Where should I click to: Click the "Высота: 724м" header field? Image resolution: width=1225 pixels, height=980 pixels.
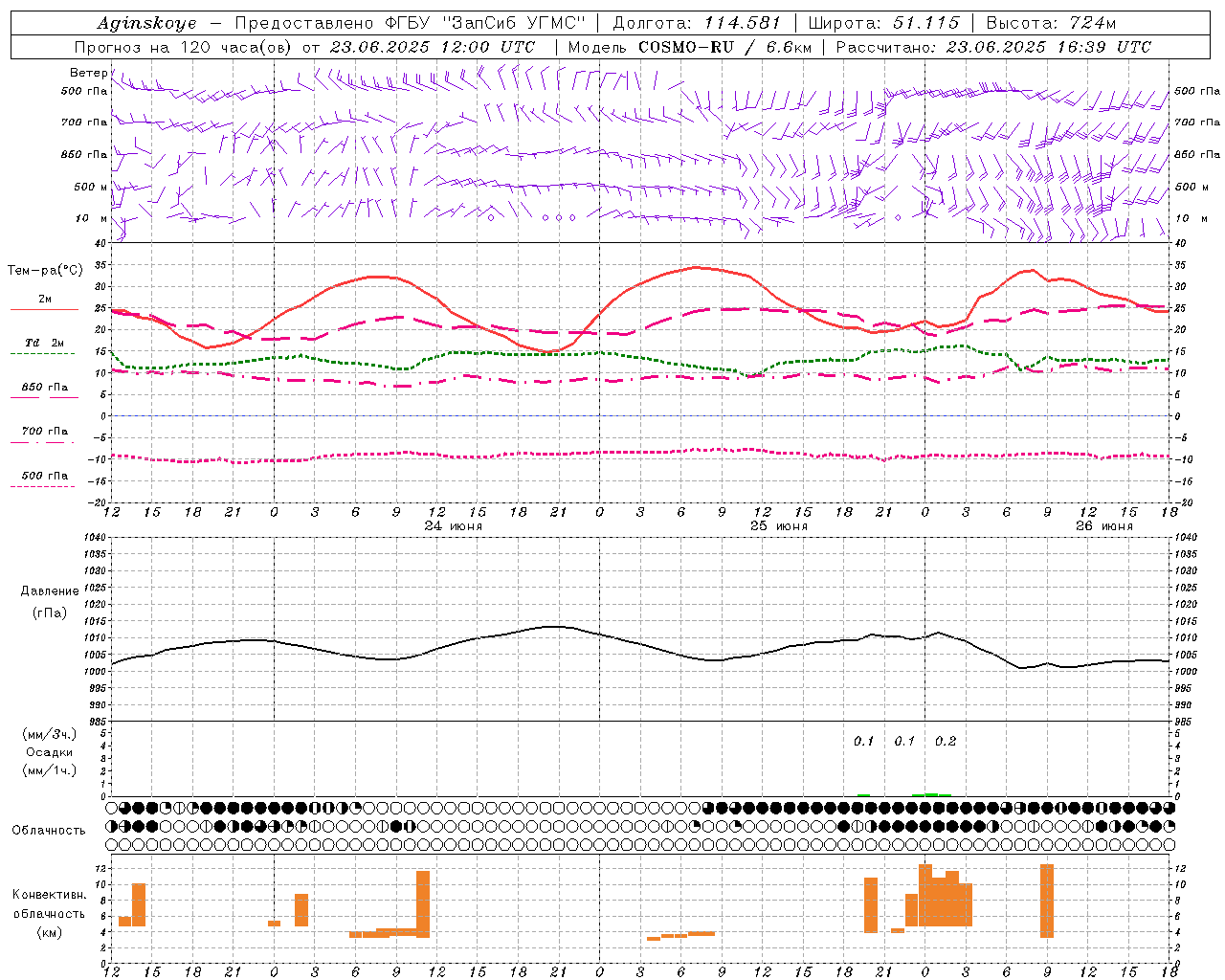pyautogui.click(x=1051, y=23)
